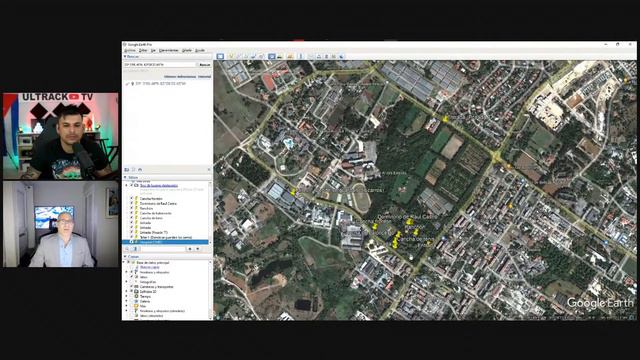This screenshot has height=360, width=640.
Task: Expand the Tiempo layer
Action: tap(127, 296)
